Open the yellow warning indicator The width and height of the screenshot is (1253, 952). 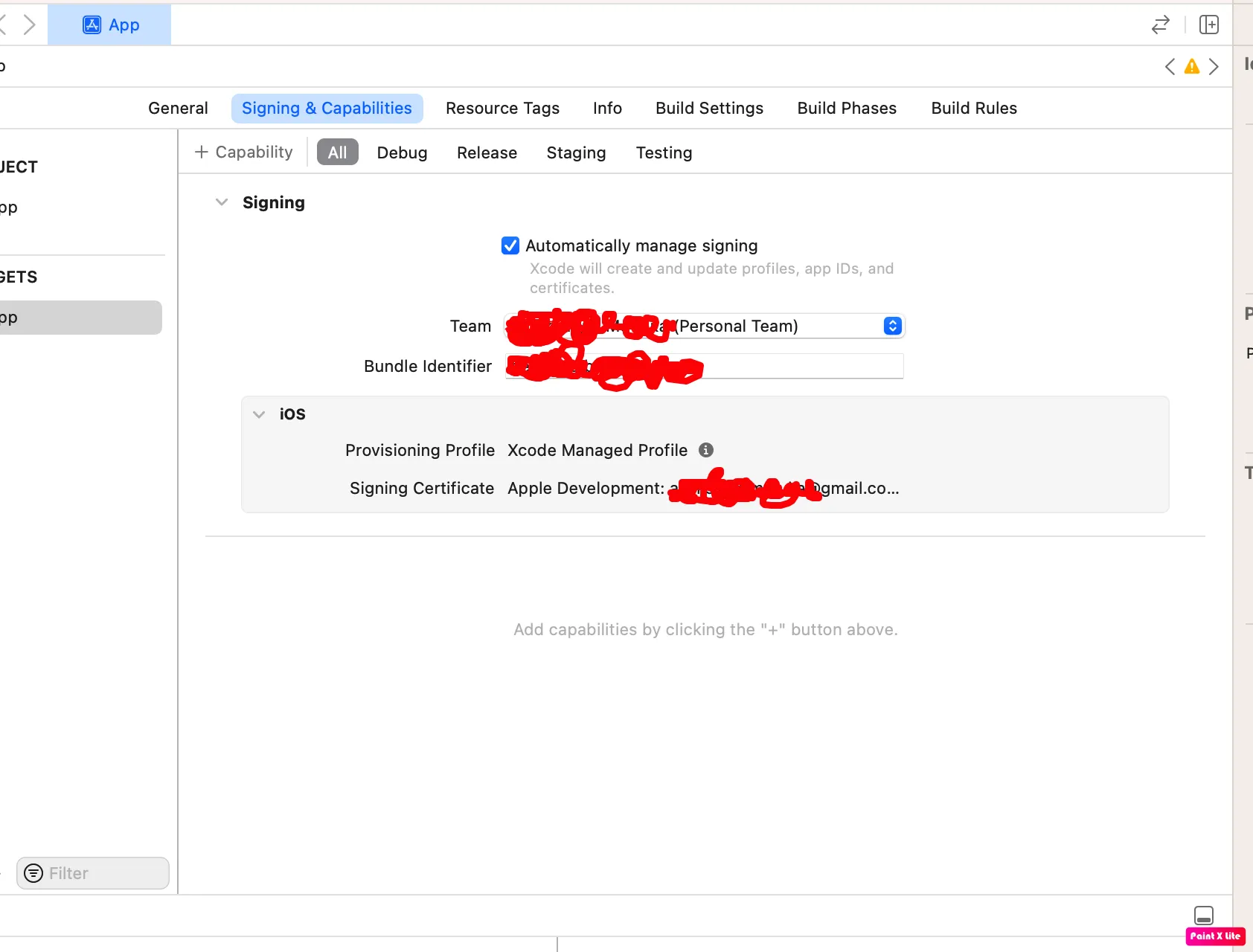(1192, 67)
